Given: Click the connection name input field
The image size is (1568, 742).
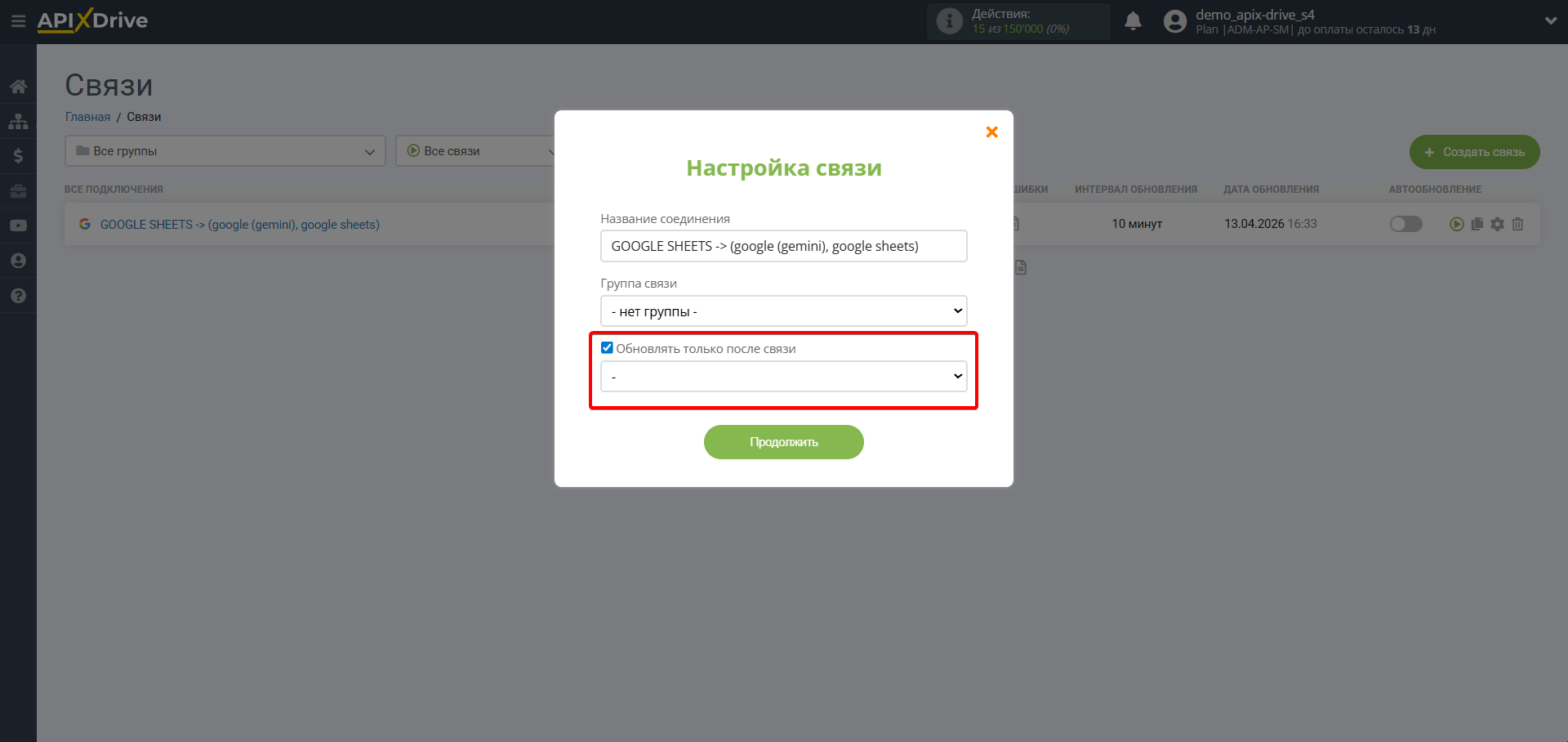Looking at the screenshot, I should [x=783, y=245].
